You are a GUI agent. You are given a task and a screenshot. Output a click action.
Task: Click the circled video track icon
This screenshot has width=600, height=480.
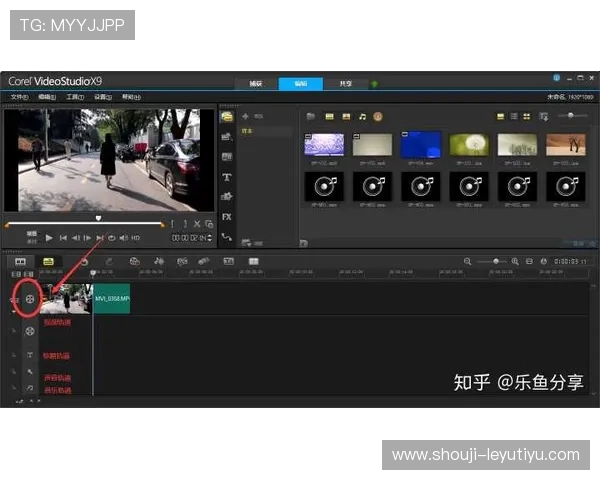pyautogui.click(x=30, y=298)
